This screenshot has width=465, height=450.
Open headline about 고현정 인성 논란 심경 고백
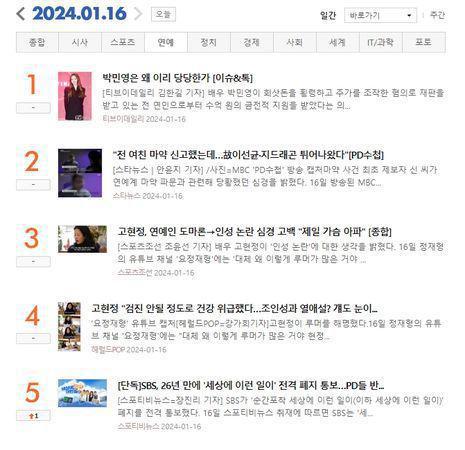pyautogui.click(x=255, y=231)
